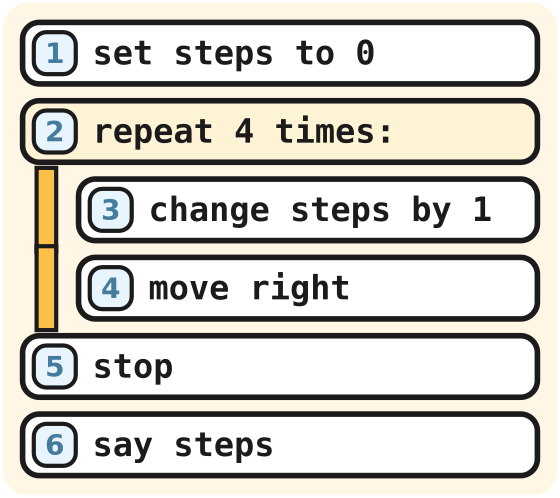
Task: Click the word 'right' in move block
Action: tap(300, 289)
